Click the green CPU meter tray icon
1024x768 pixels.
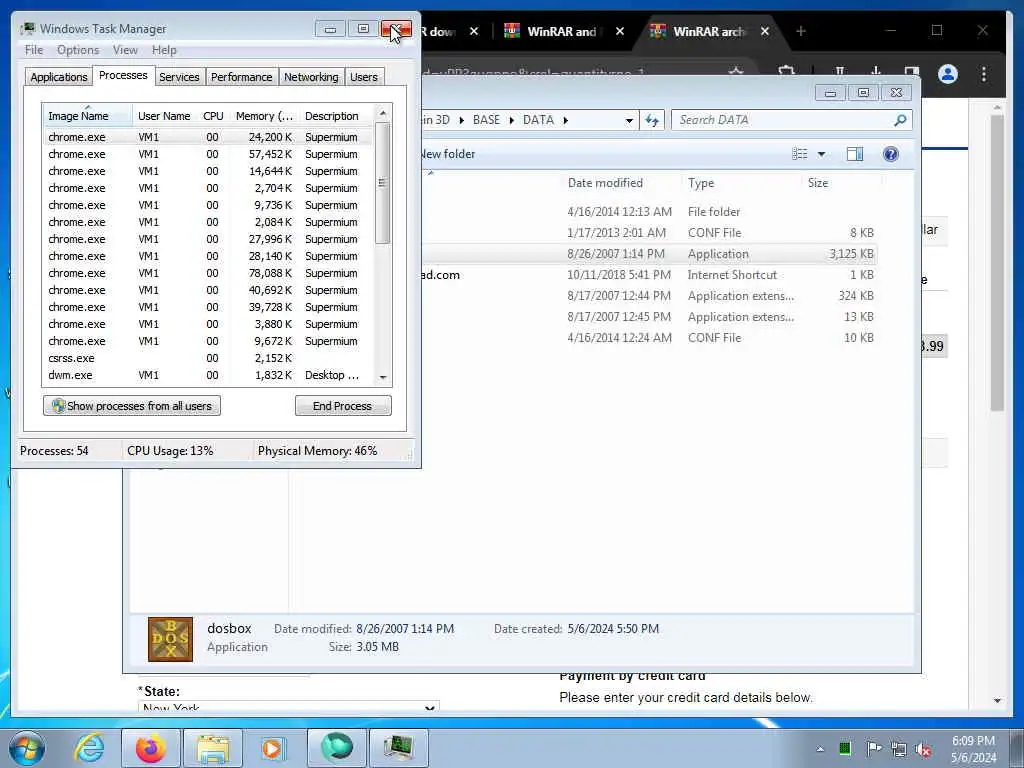[x=844, y=748]
